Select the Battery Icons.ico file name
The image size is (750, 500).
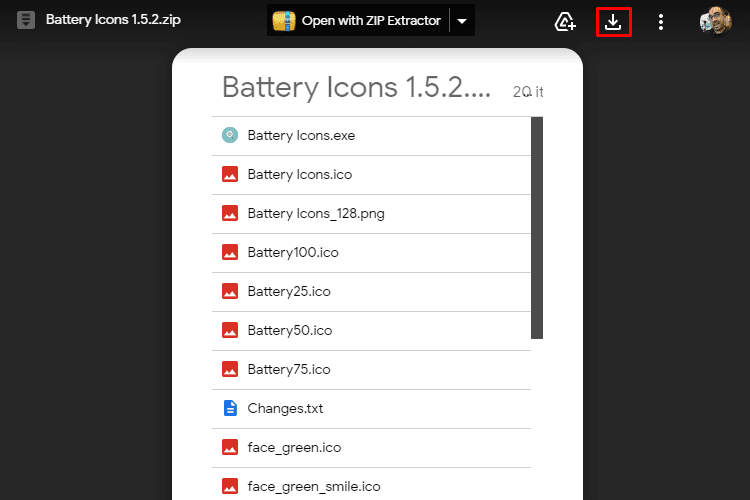coord(300,174)
